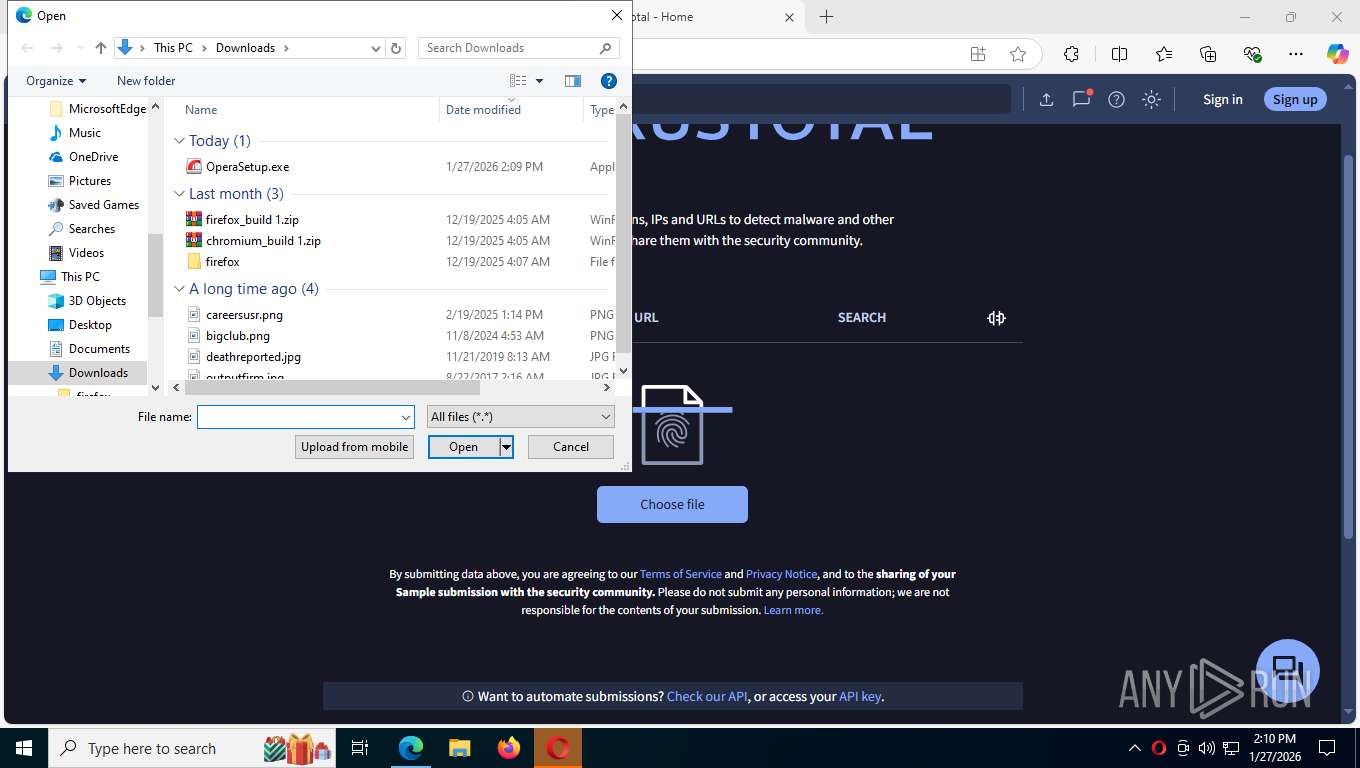Select Downloads in navigation pane

point(98,373)
